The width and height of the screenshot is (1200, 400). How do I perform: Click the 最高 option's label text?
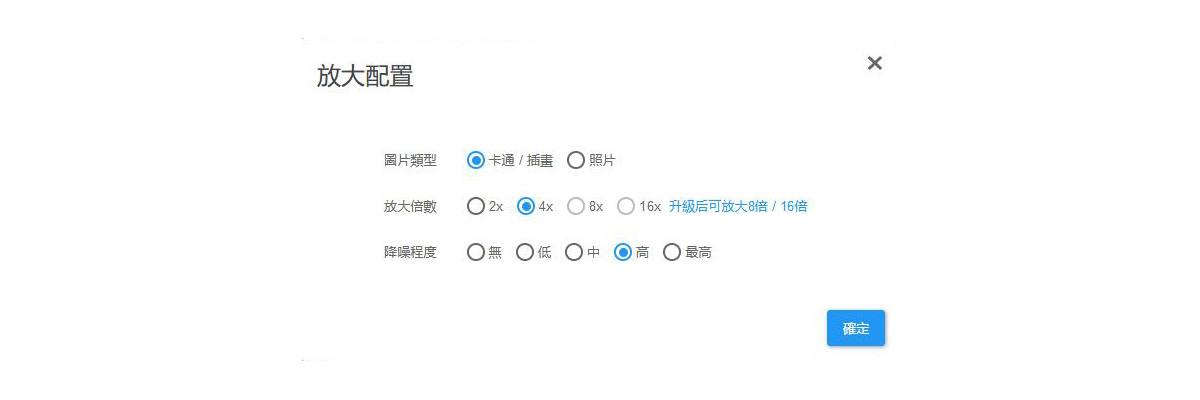698,253
